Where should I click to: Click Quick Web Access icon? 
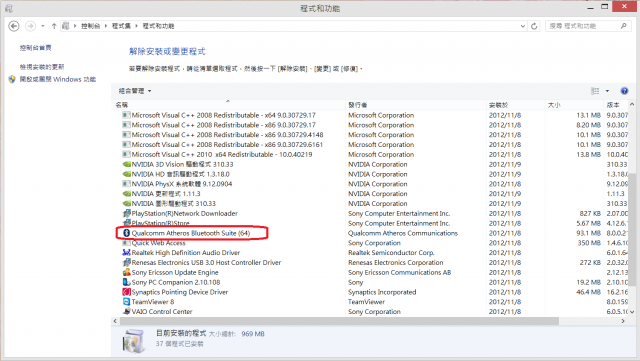pyautogui.click(x=127, y=243)
